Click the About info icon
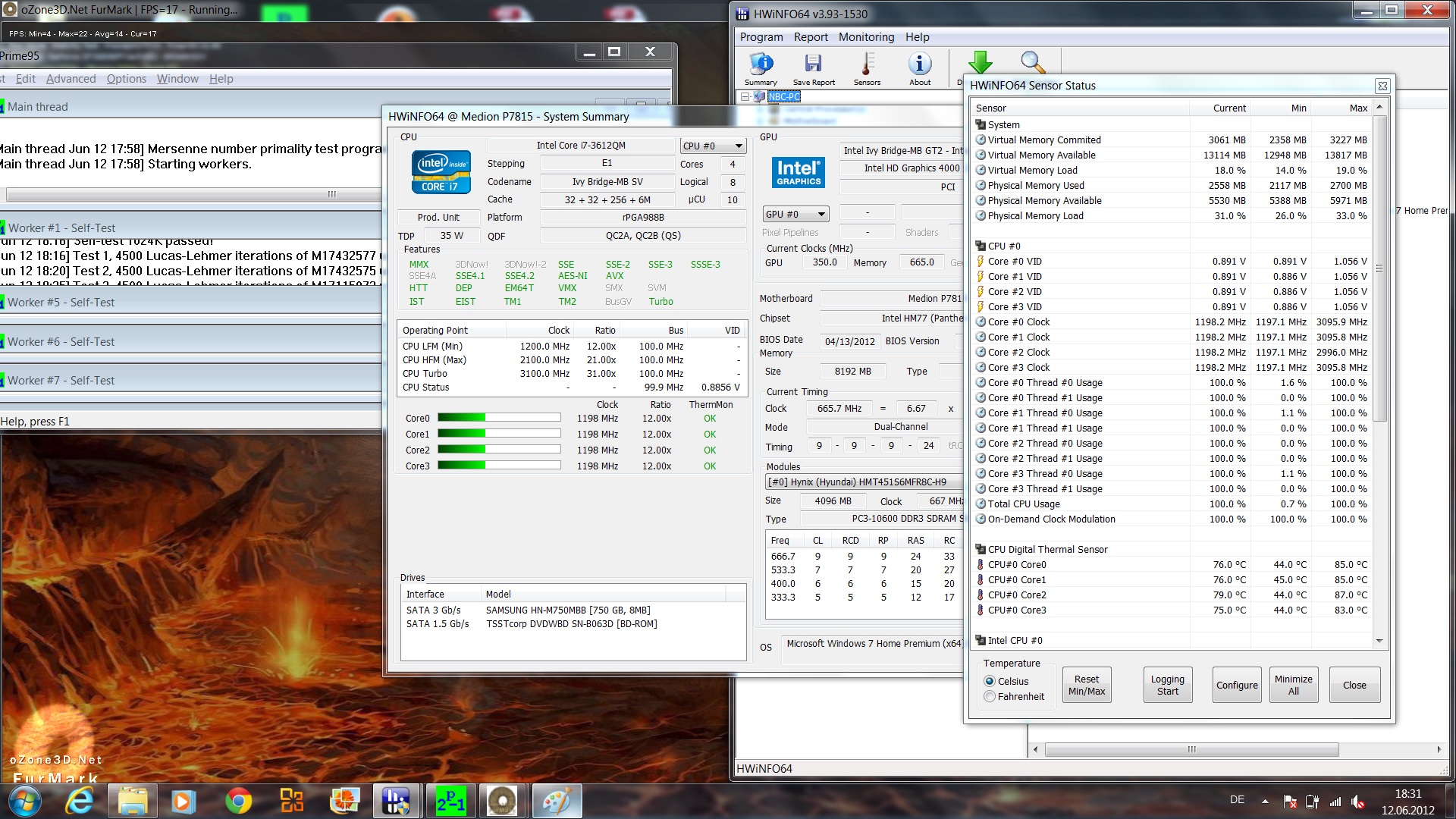Screen dimensions: 1456x819 point(920,68)
